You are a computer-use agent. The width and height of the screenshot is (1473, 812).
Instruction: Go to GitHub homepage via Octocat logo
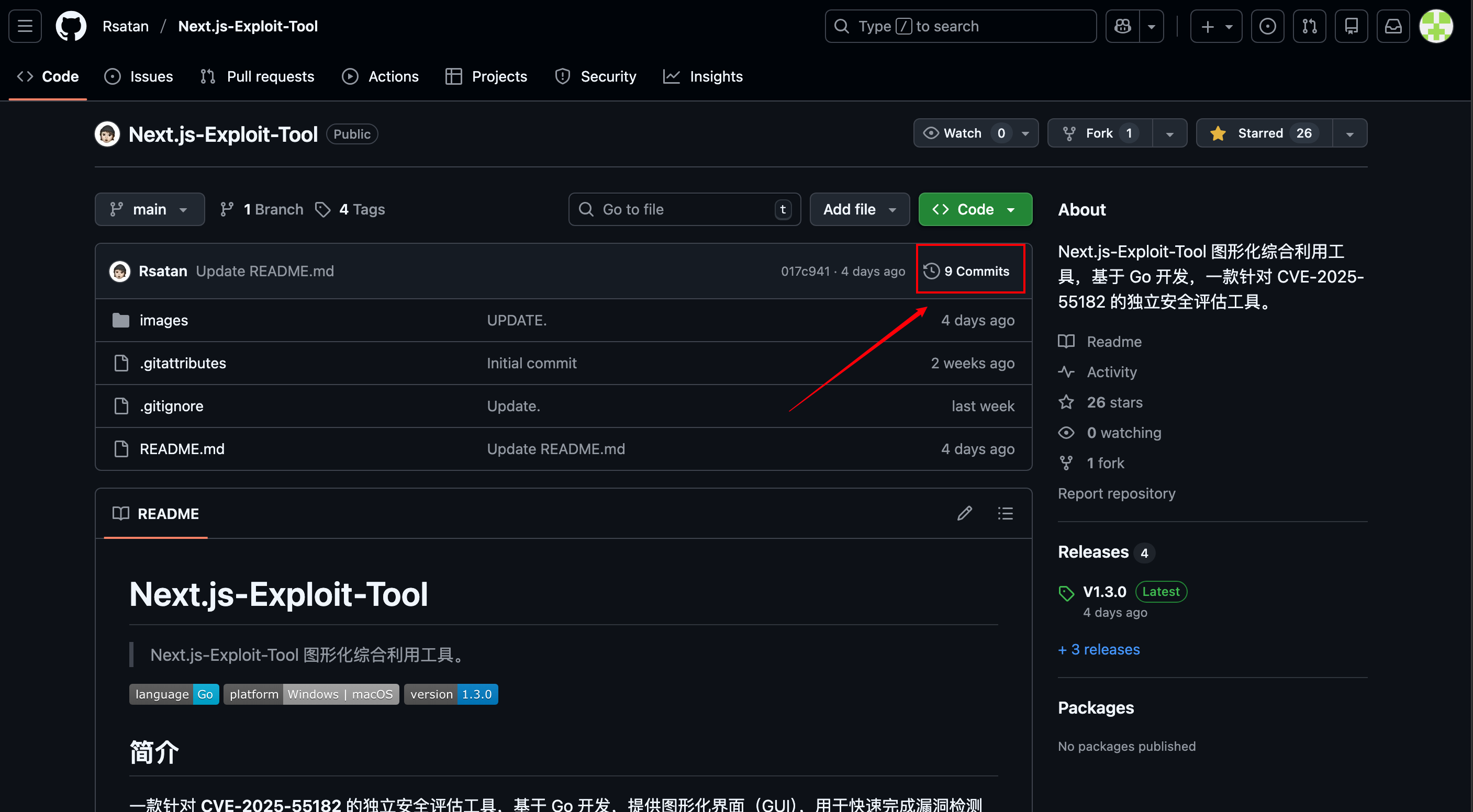71,26
